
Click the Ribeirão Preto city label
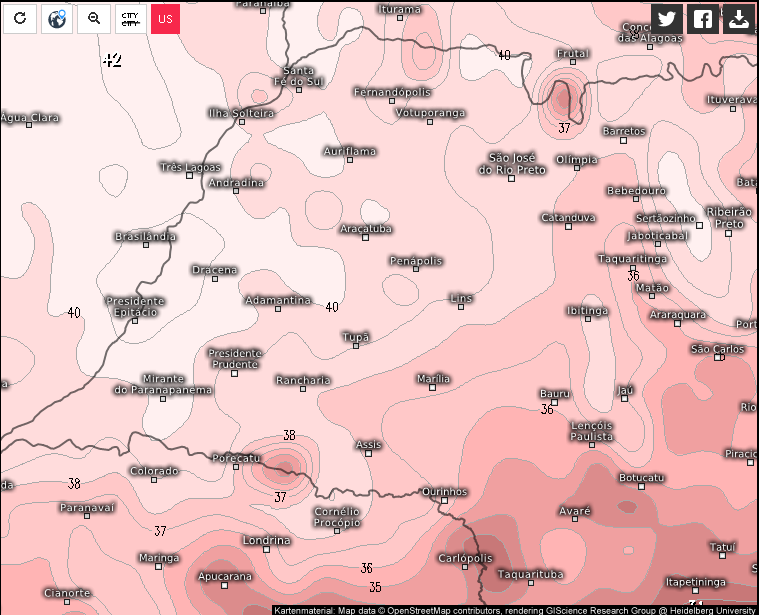pos(728,217)
